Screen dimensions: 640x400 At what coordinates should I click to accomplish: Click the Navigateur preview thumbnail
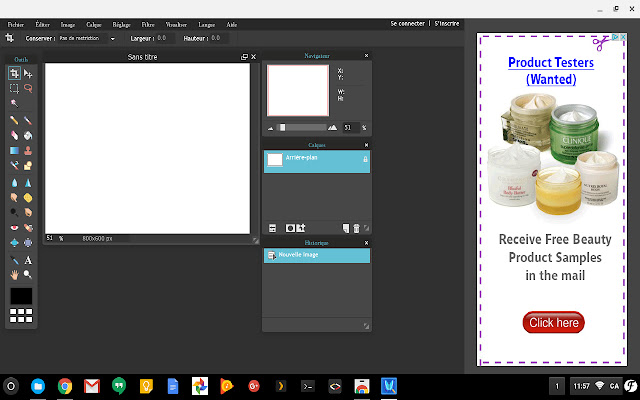tap(298, 91)
